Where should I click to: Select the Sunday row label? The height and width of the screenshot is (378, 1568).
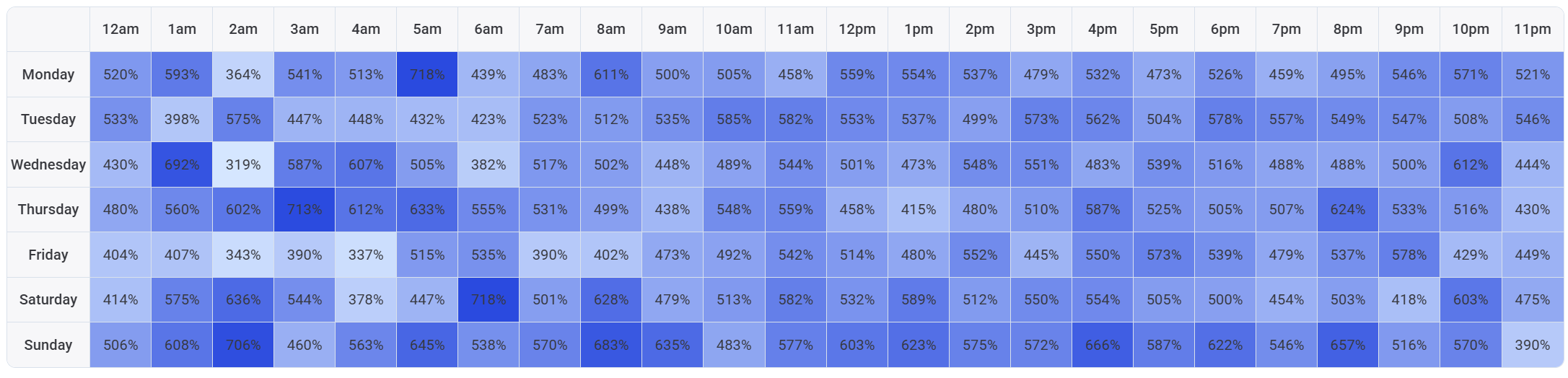coord(48,345)
